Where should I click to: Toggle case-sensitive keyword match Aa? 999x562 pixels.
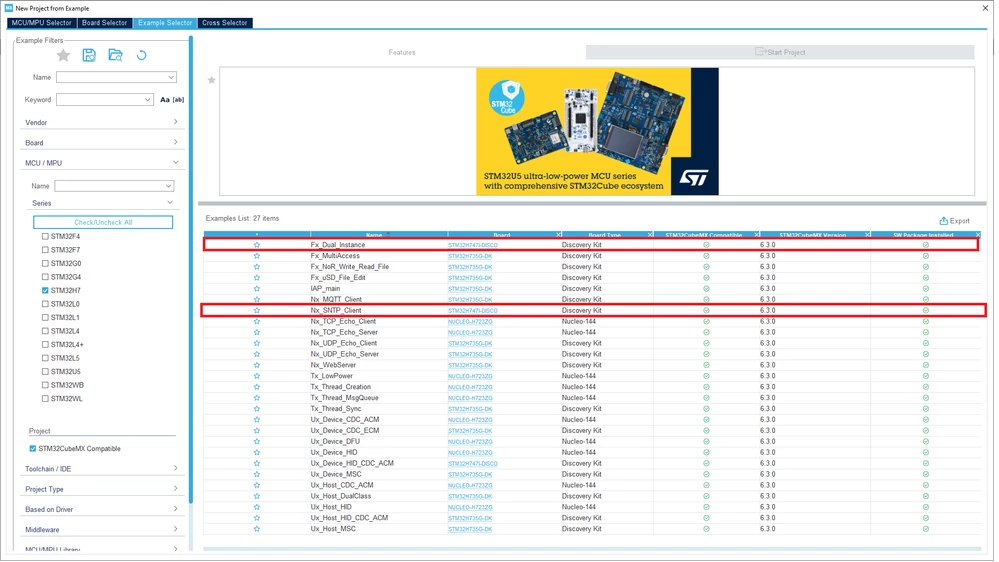point(165,99)
